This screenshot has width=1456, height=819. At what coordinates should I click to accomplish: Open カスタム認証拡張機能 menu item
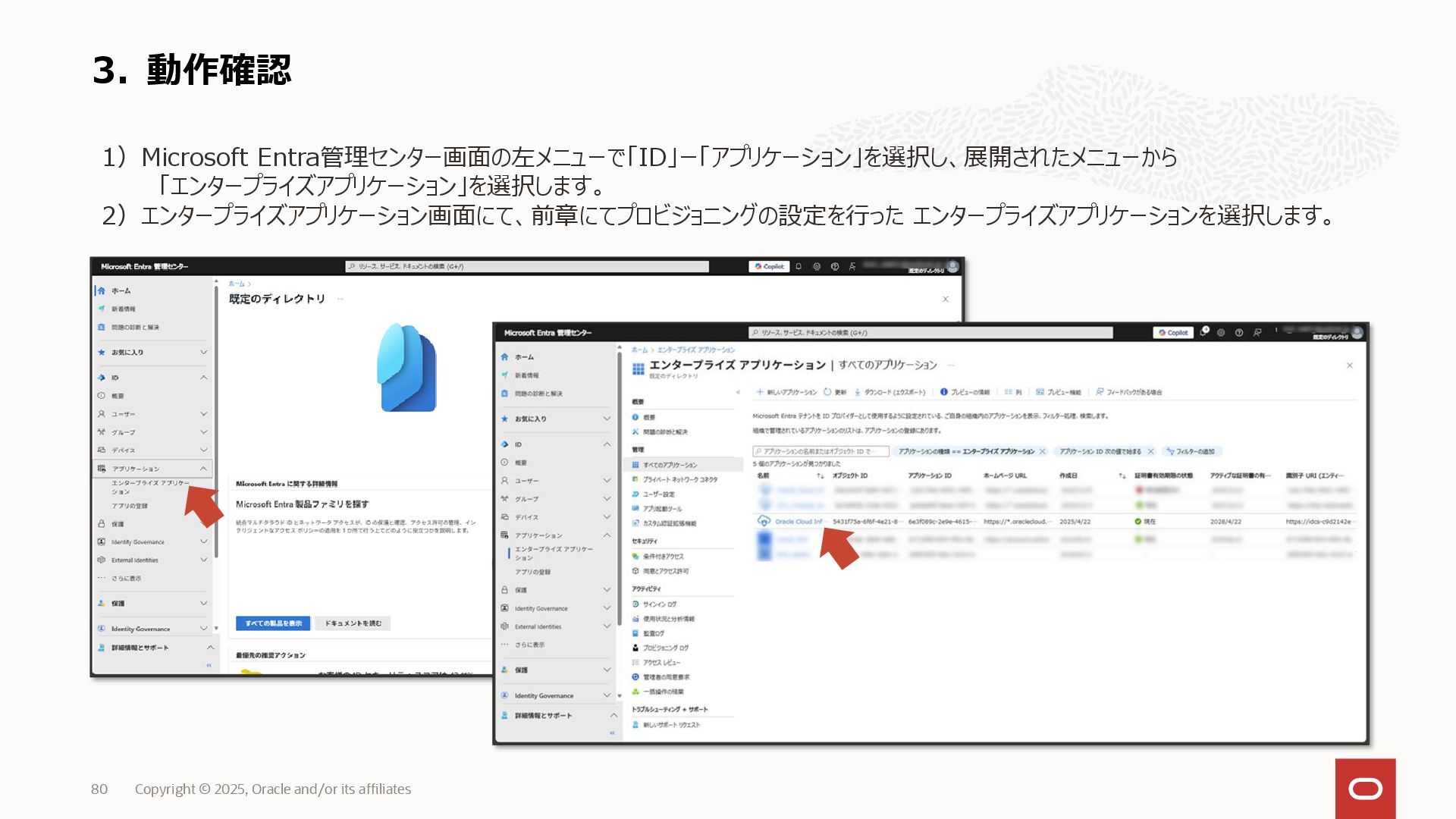670,523
